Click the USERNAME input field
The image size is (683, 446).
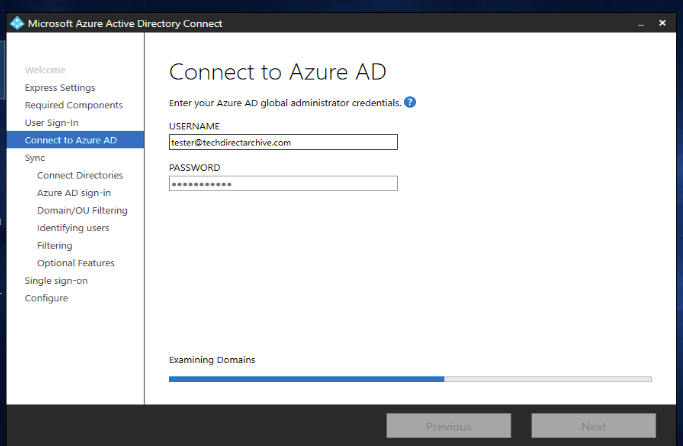click(x=283, y=142)
